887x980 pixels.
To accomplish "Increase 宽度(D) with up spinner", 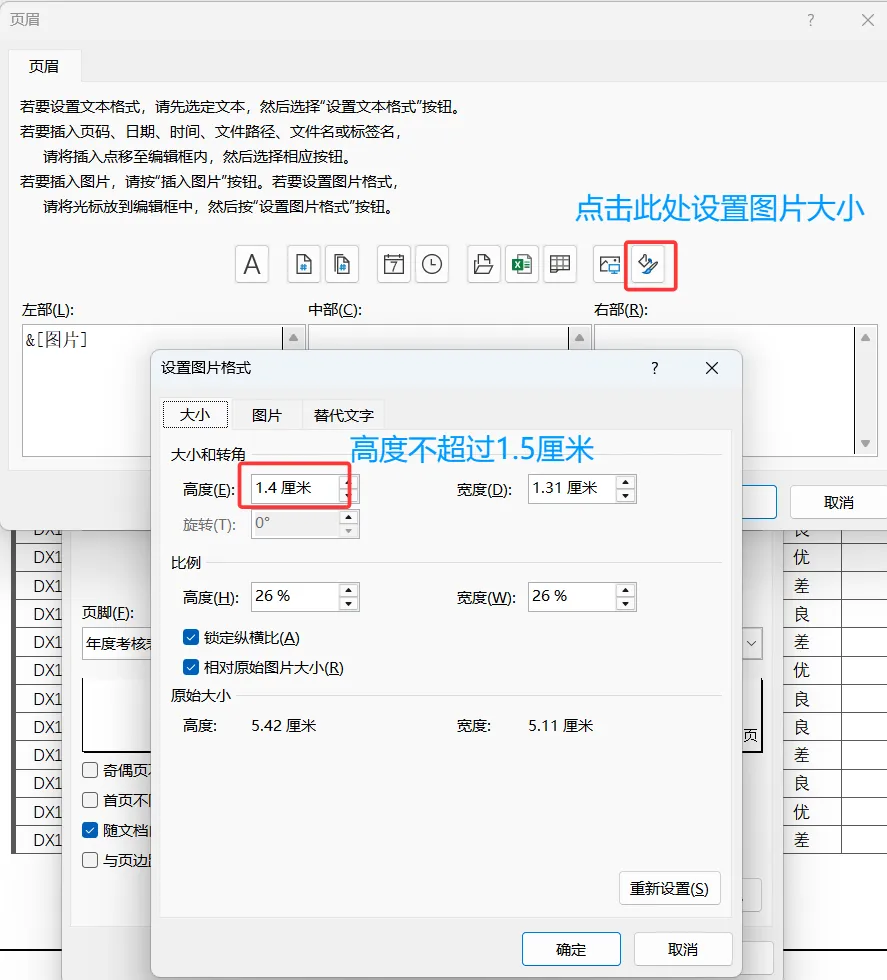I will coord(626,482).
